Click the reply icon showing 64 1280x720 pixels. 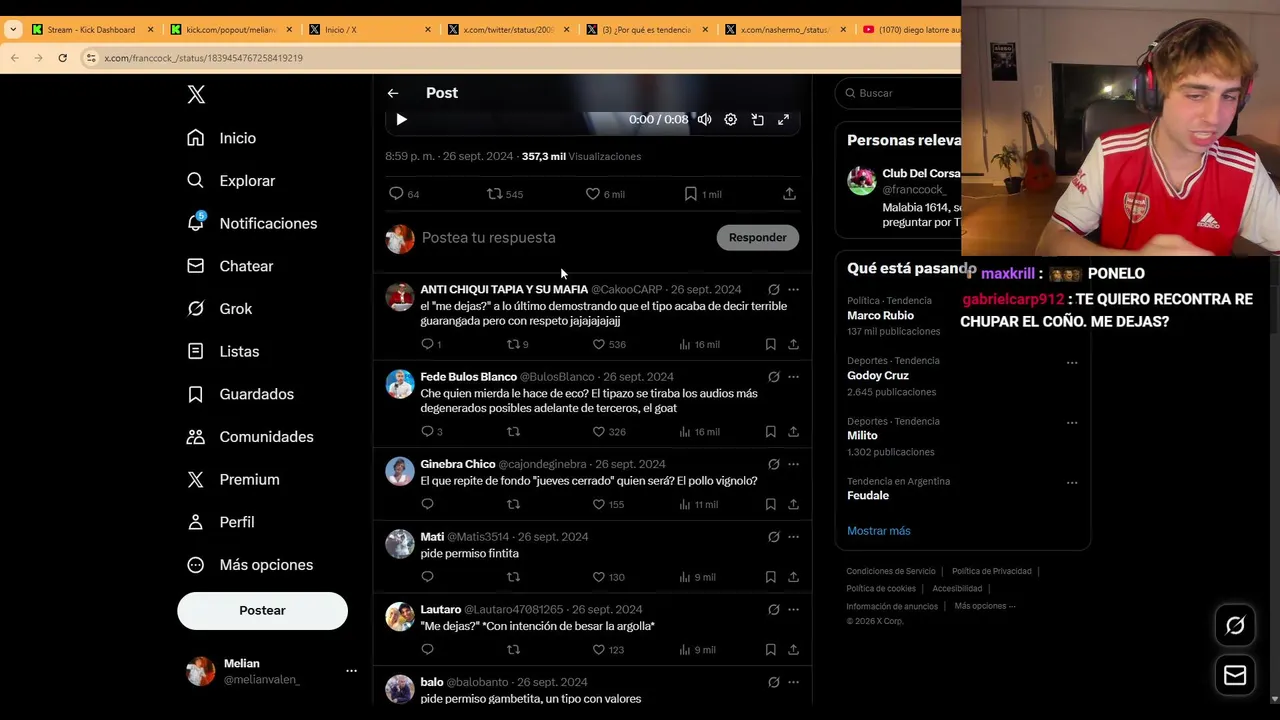pyautogui.click(x=404, y=194)
